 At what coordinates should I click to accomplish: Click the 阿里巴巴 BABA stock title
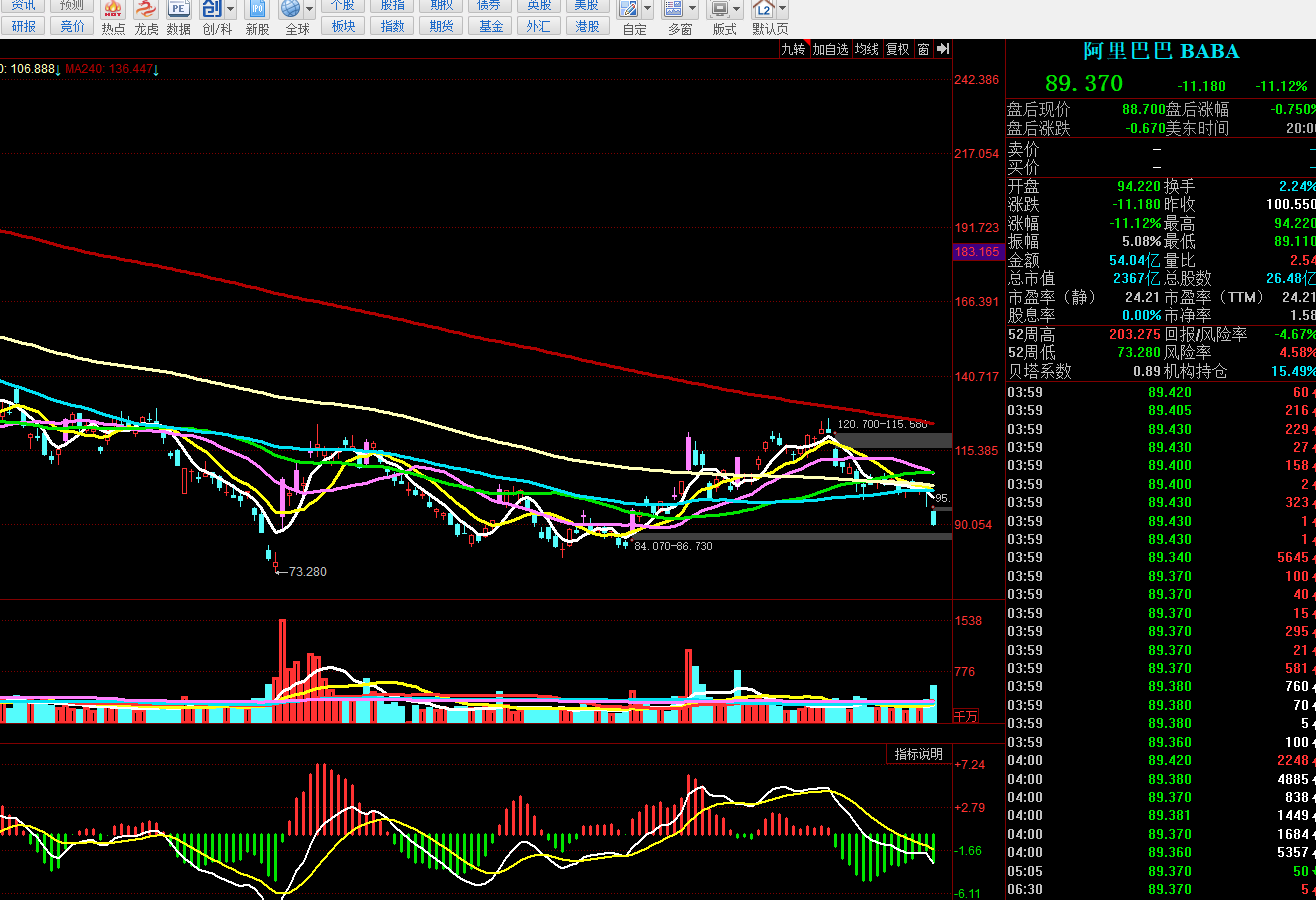tap(1161, 51)
